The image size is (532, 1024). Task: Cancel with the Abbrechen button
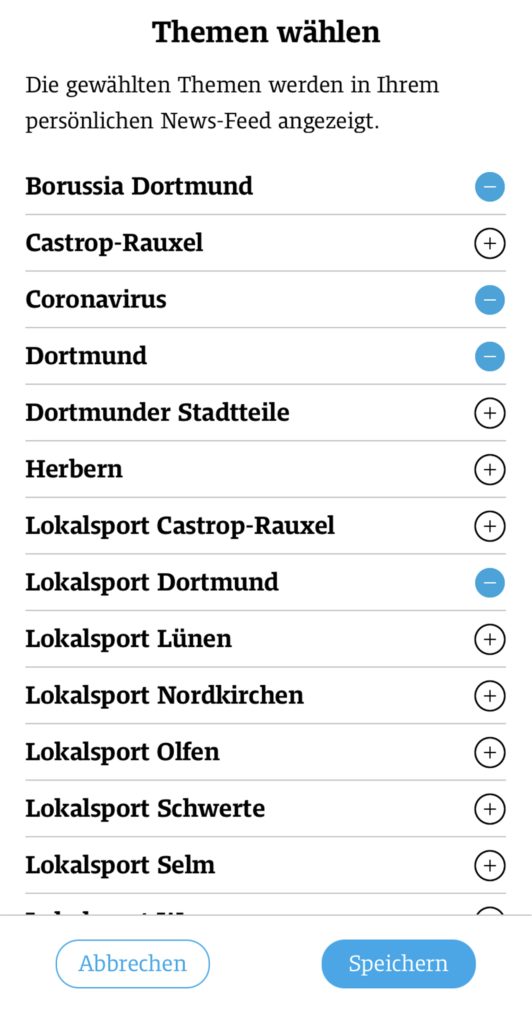pos(133,964)
